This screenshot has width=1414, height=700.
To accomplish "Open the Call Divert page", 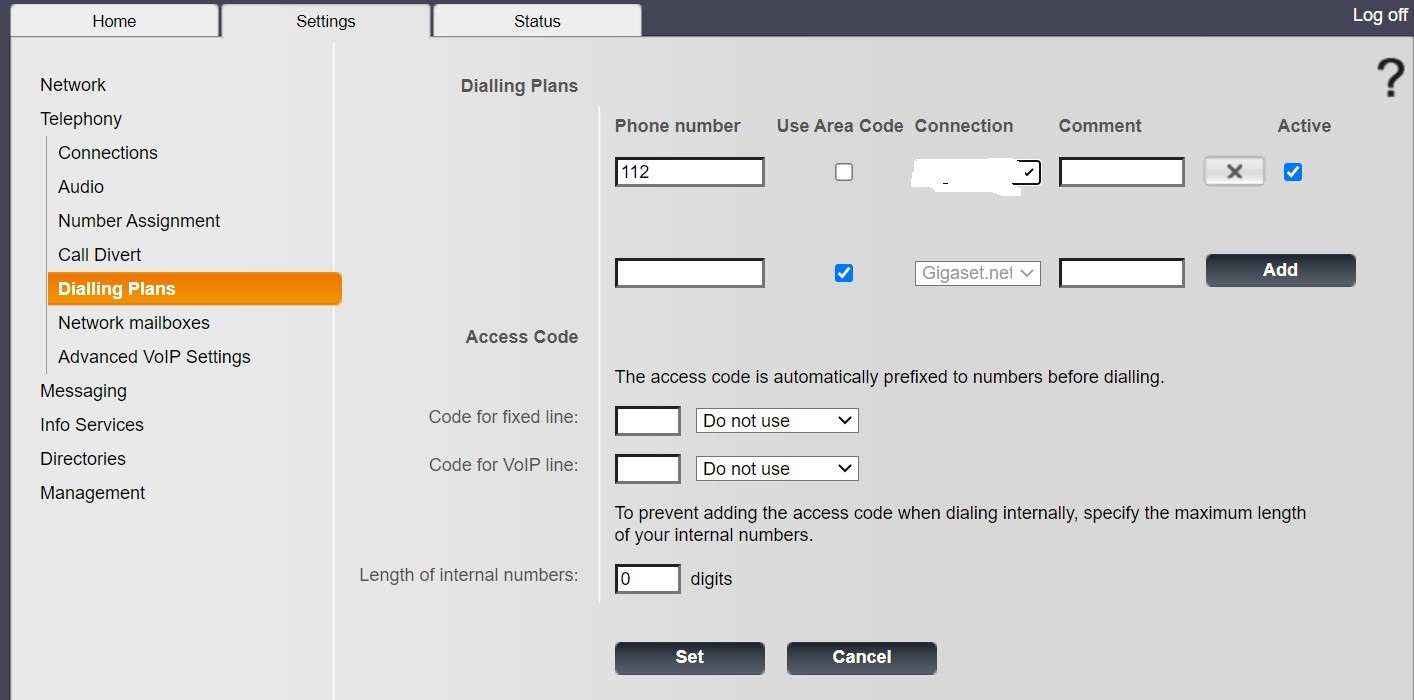I will (x=100, y=255).
